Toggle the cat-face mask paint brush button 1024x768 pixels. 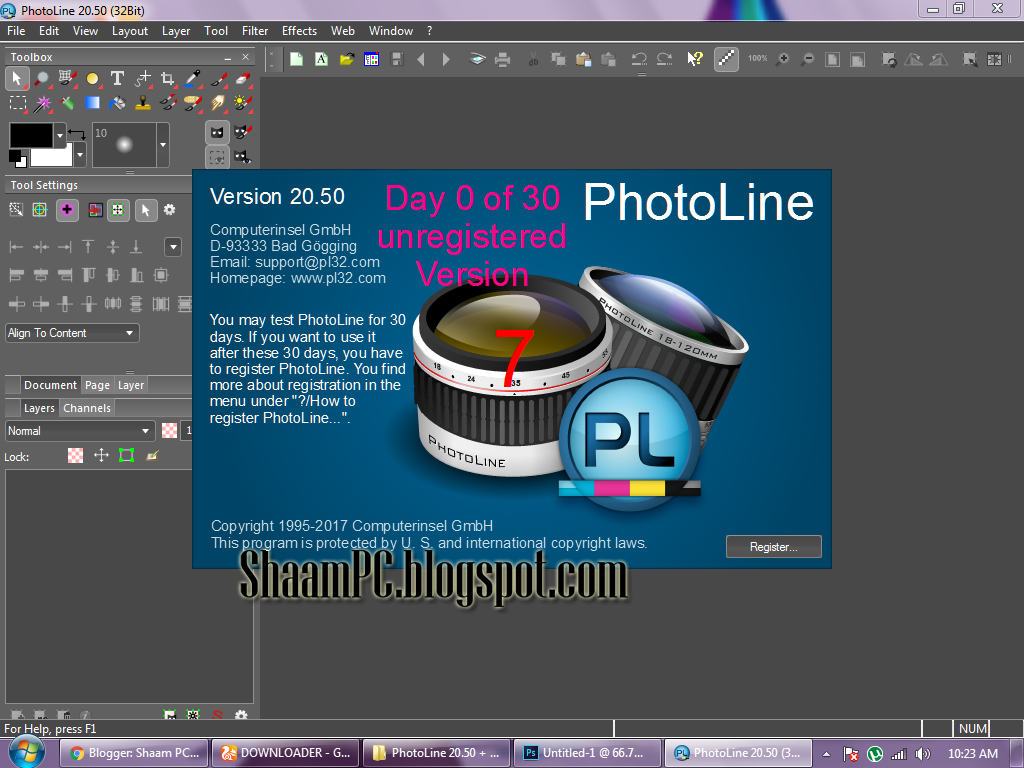(243, 133)
